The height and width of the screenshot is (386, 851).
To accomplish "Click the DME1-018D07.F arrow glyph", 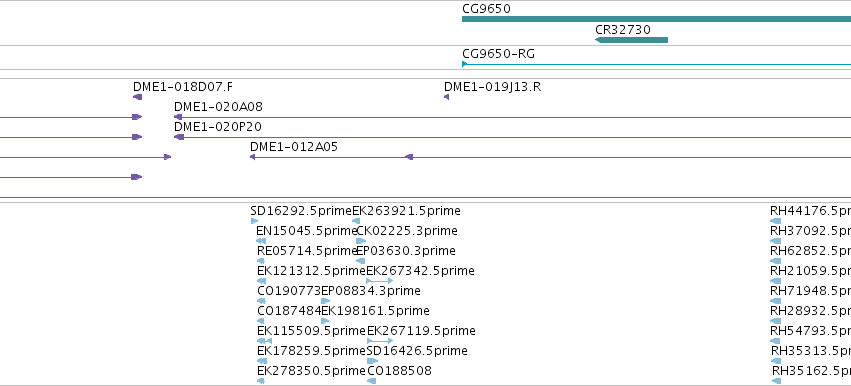I will coord(137,97).
